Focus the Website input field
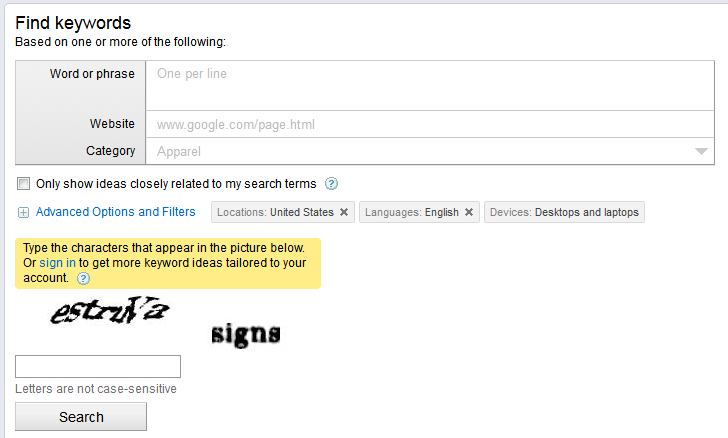 (x=430, y=125)
